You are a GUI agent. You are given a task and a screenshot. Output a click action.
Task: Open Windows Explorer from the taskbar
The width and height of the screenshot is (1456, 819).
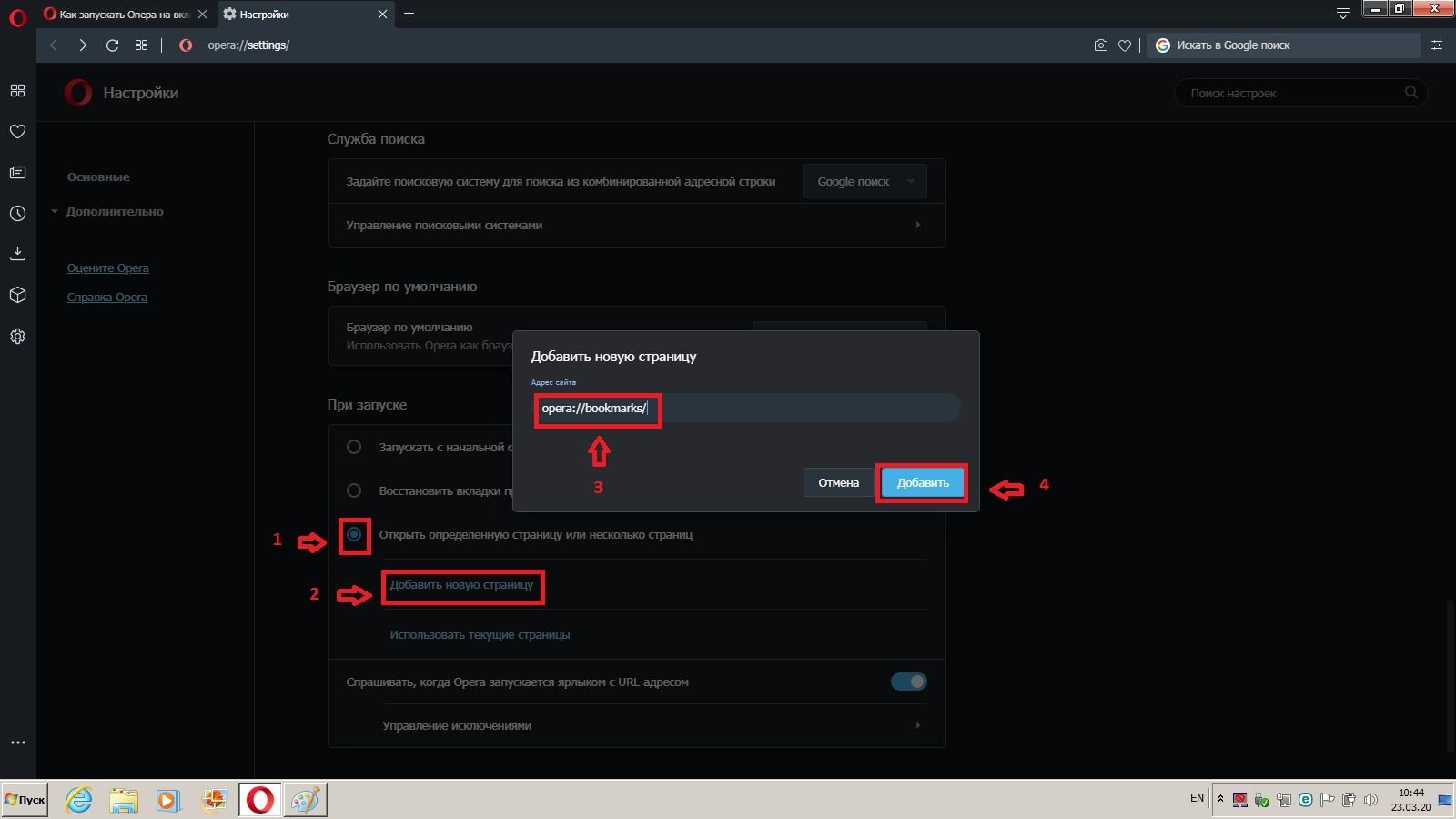click(124, 800)
